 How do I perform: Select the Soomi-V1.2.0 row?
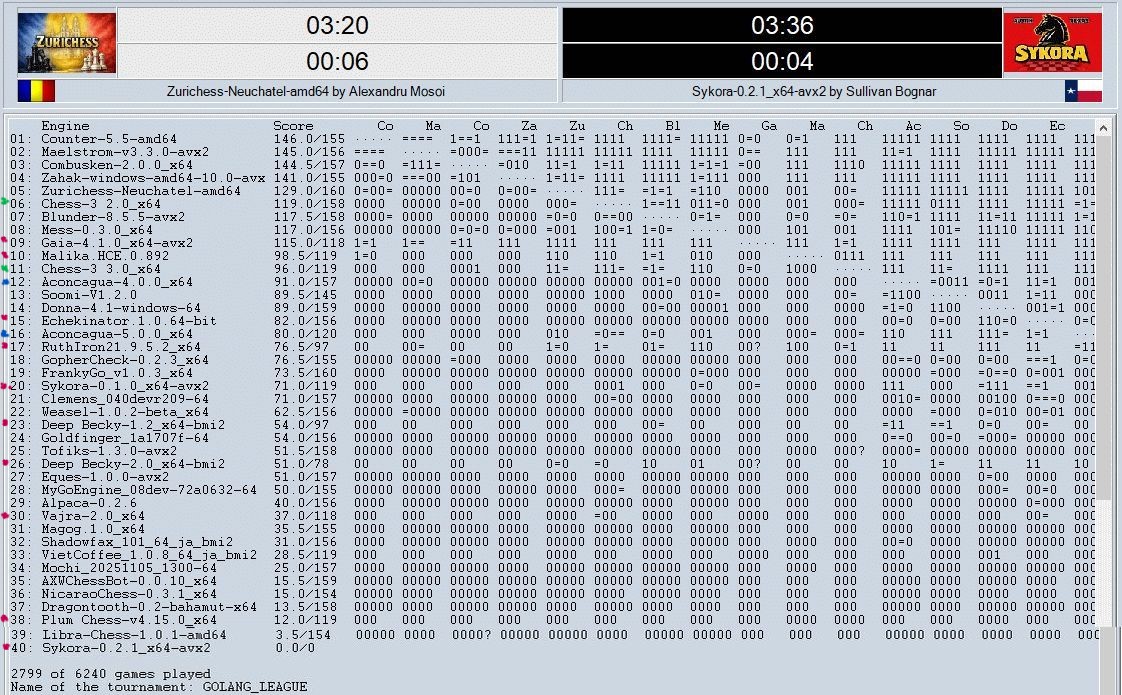[552, 295]
